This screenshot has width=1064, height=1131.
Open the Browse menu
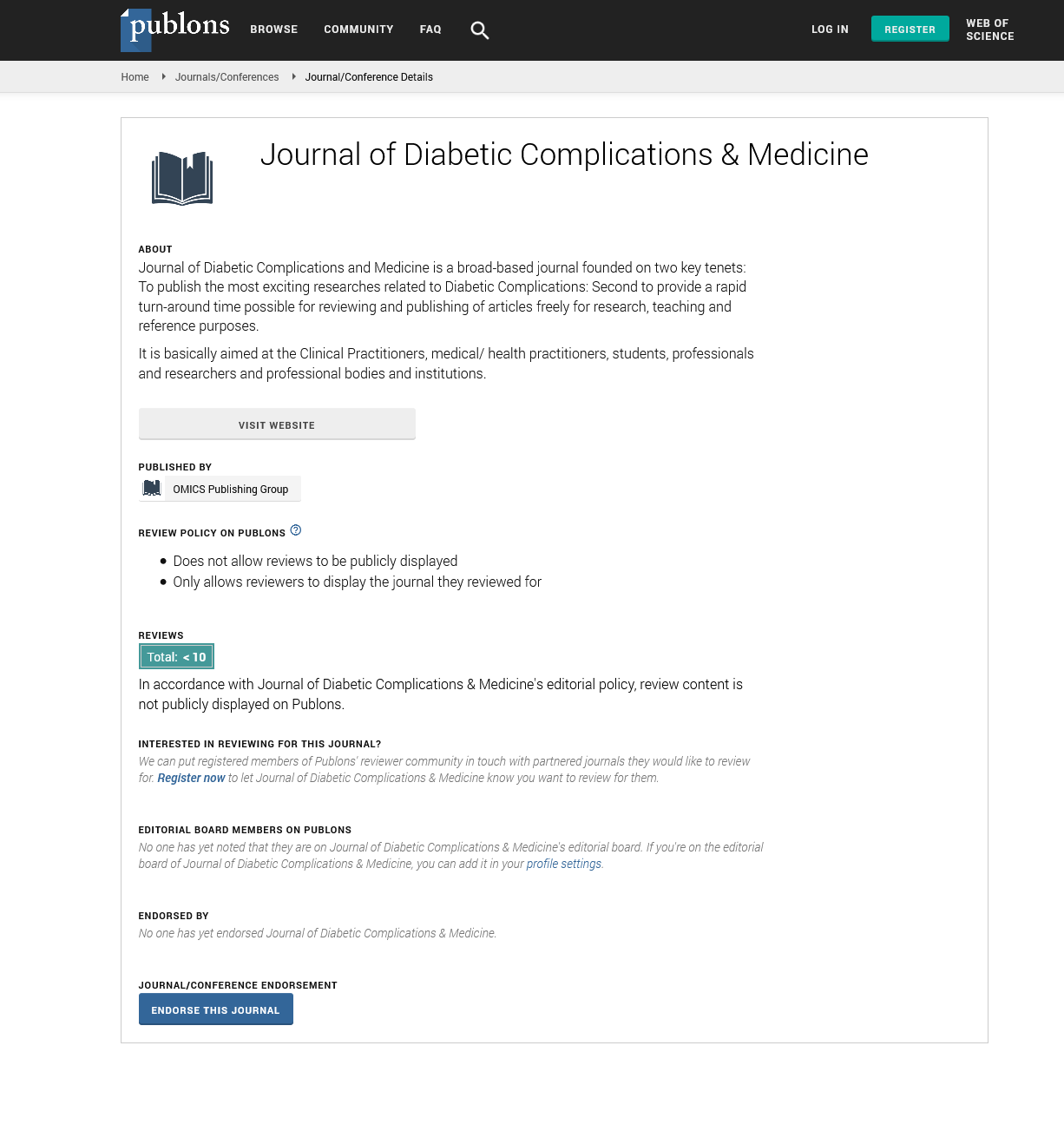[x=274, y=30]
